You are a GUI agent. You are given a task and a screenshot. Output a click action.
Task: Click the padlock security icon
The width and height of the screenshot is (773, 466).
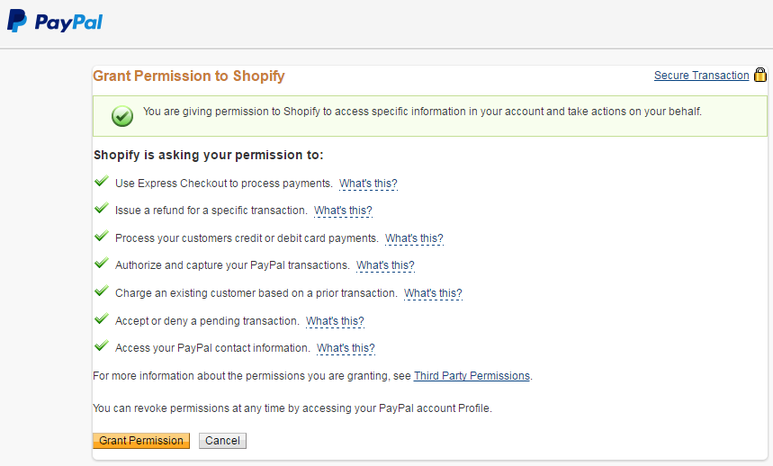pos(760,75)
